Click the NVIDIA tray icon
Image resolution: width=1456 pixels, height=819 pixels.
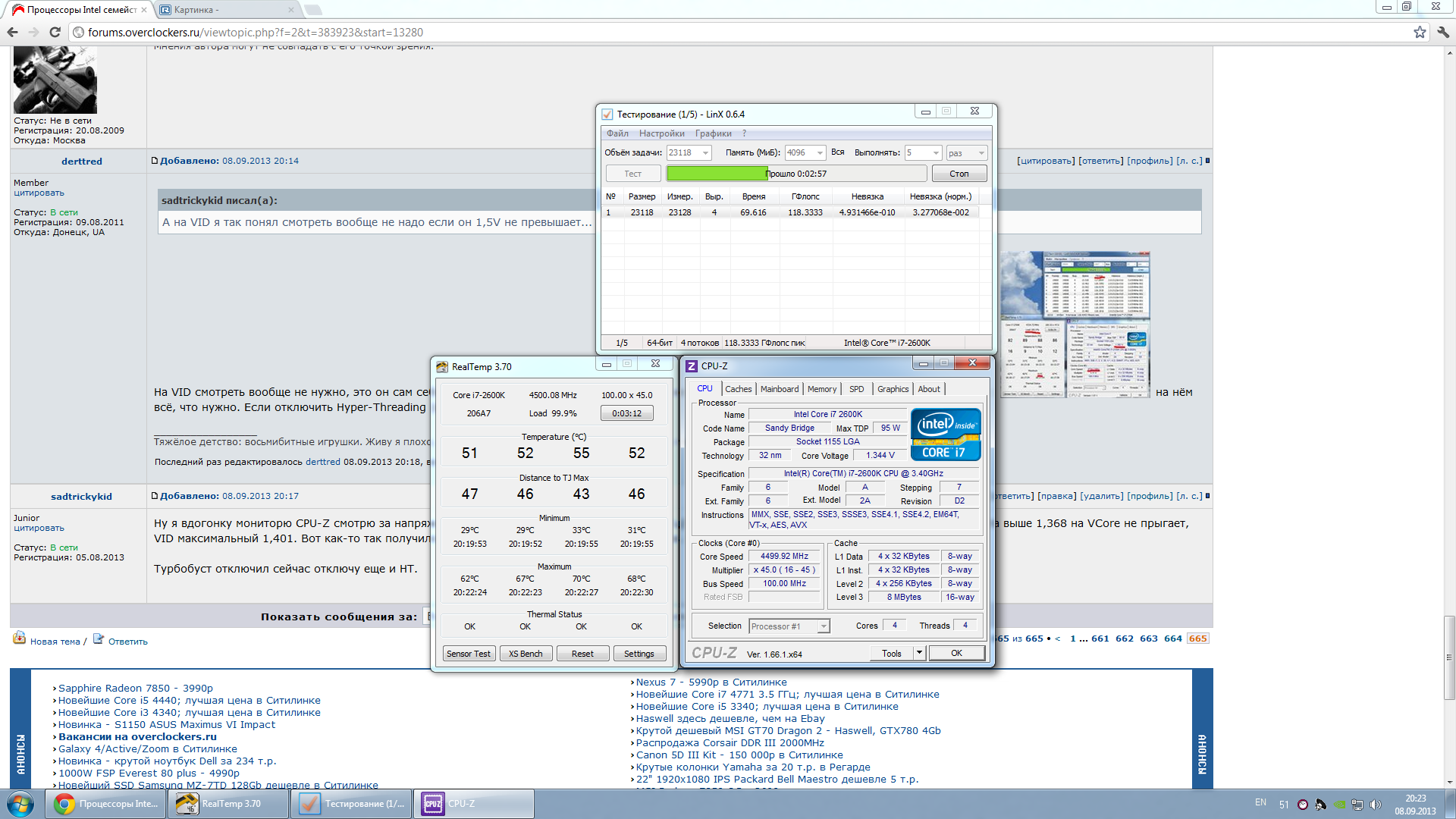tap(1339, 805)
